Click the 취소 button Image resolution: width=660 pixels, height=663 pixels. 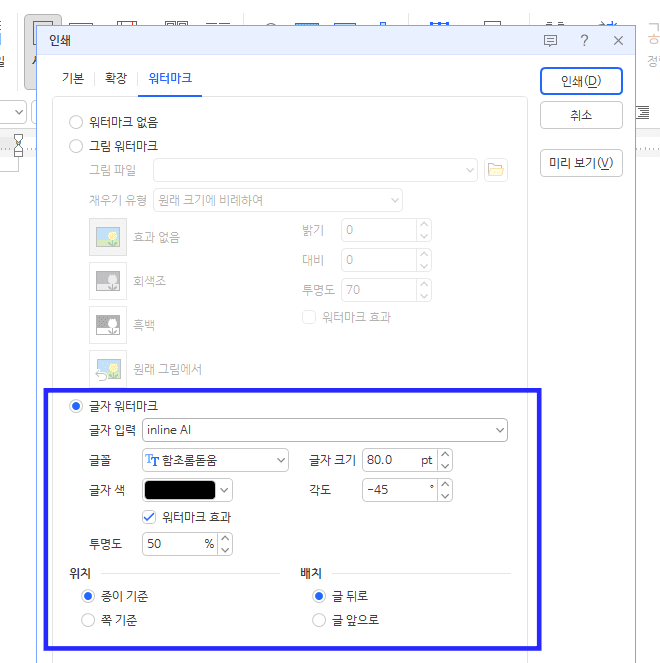[x=581, y=115]
